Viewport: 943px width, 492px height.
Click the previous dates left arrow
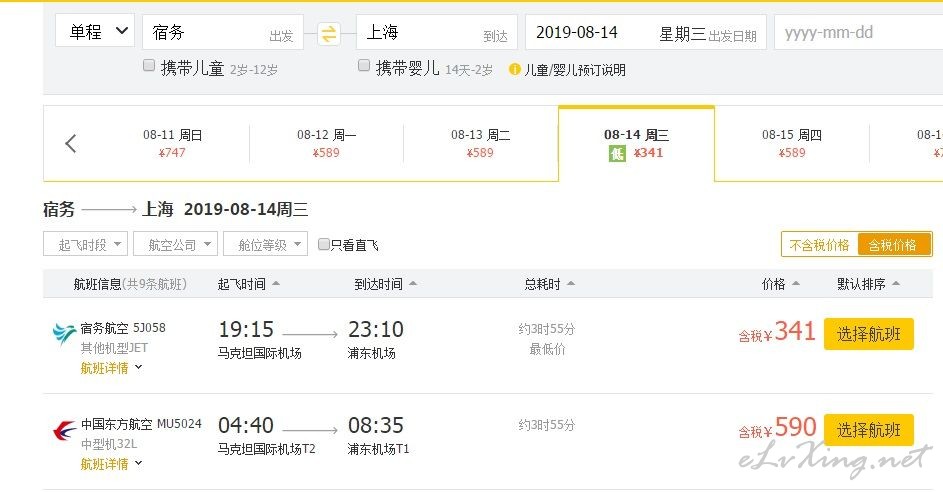coord(71,143)
